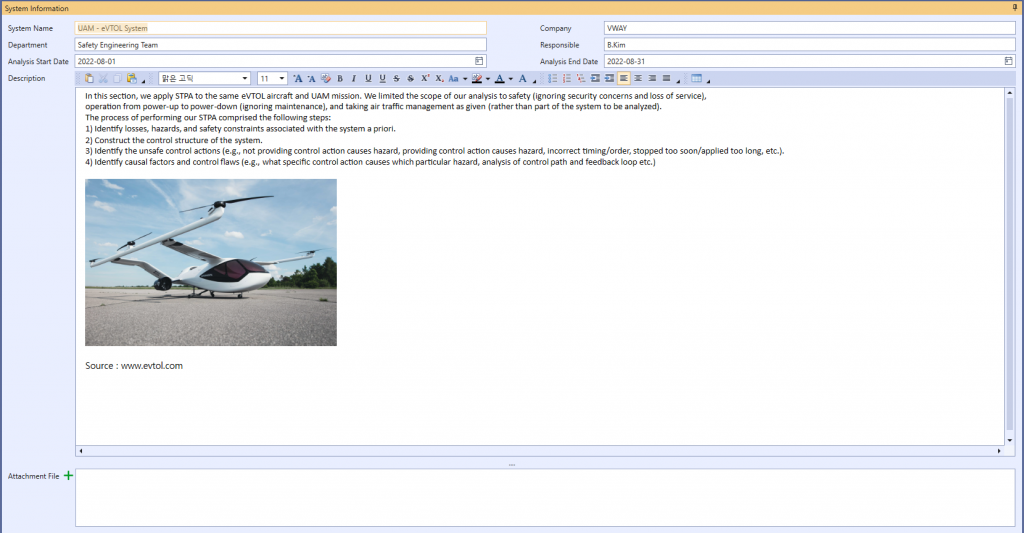Open paragraph toolbar options expander
The image size is (1024, 533).
[x=678, y=82]
